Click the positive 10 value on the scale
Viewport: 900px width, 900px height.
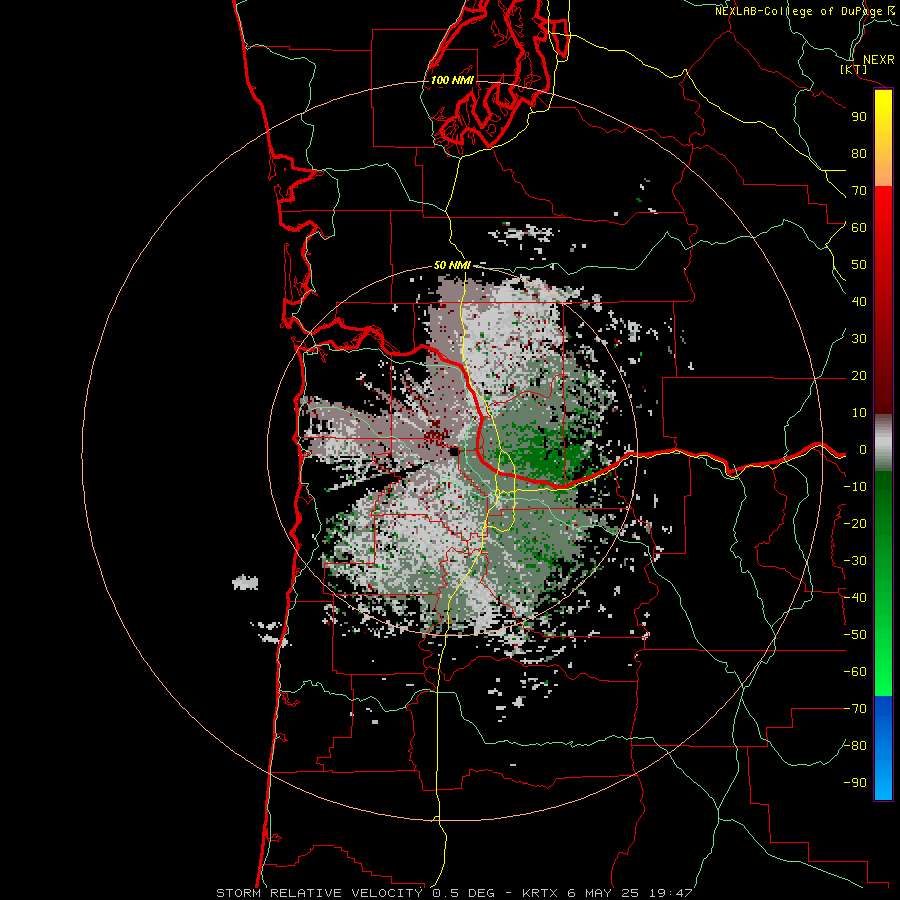click(859, 413)
